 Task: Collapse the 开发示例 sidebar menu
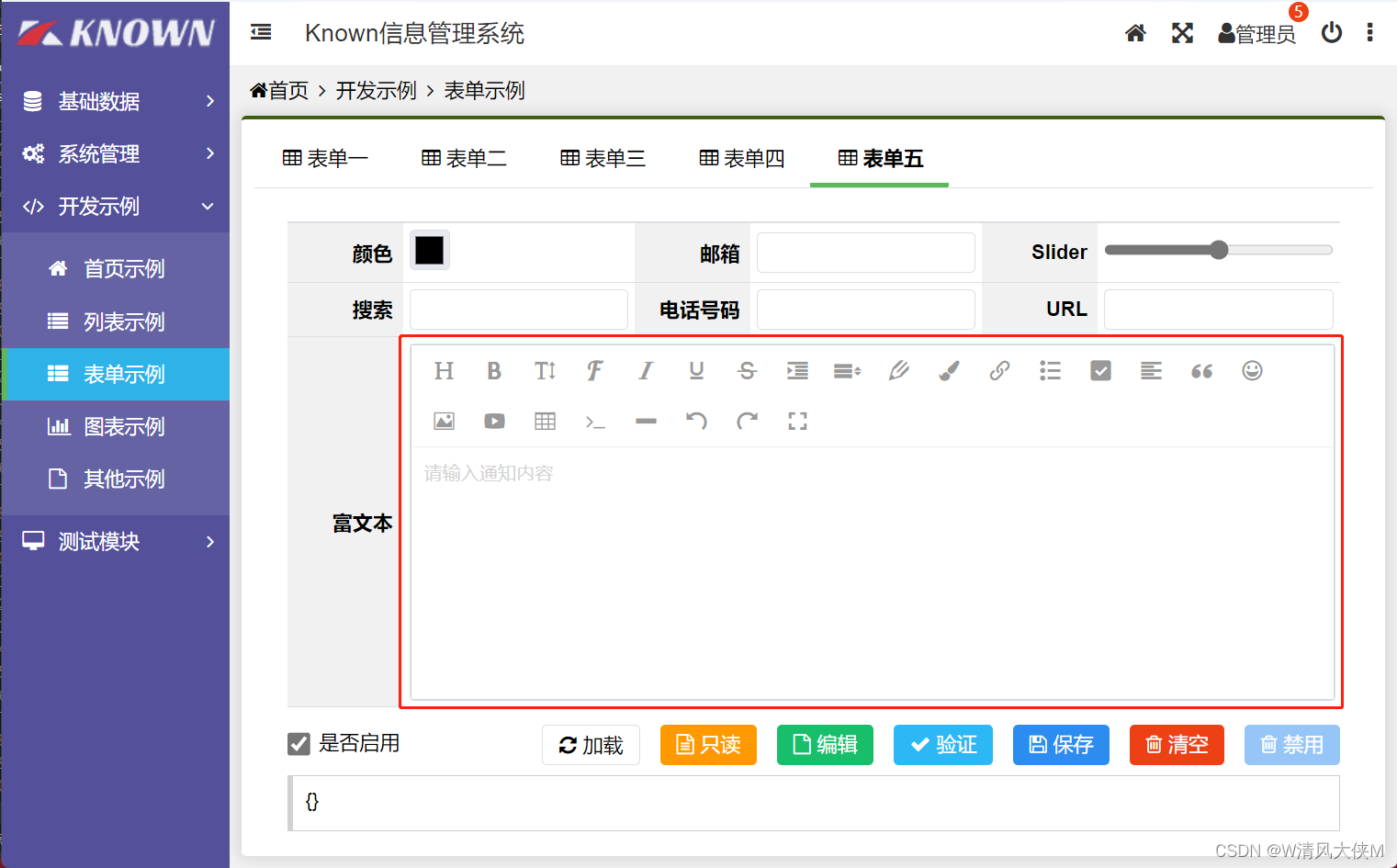coord(116,207)
